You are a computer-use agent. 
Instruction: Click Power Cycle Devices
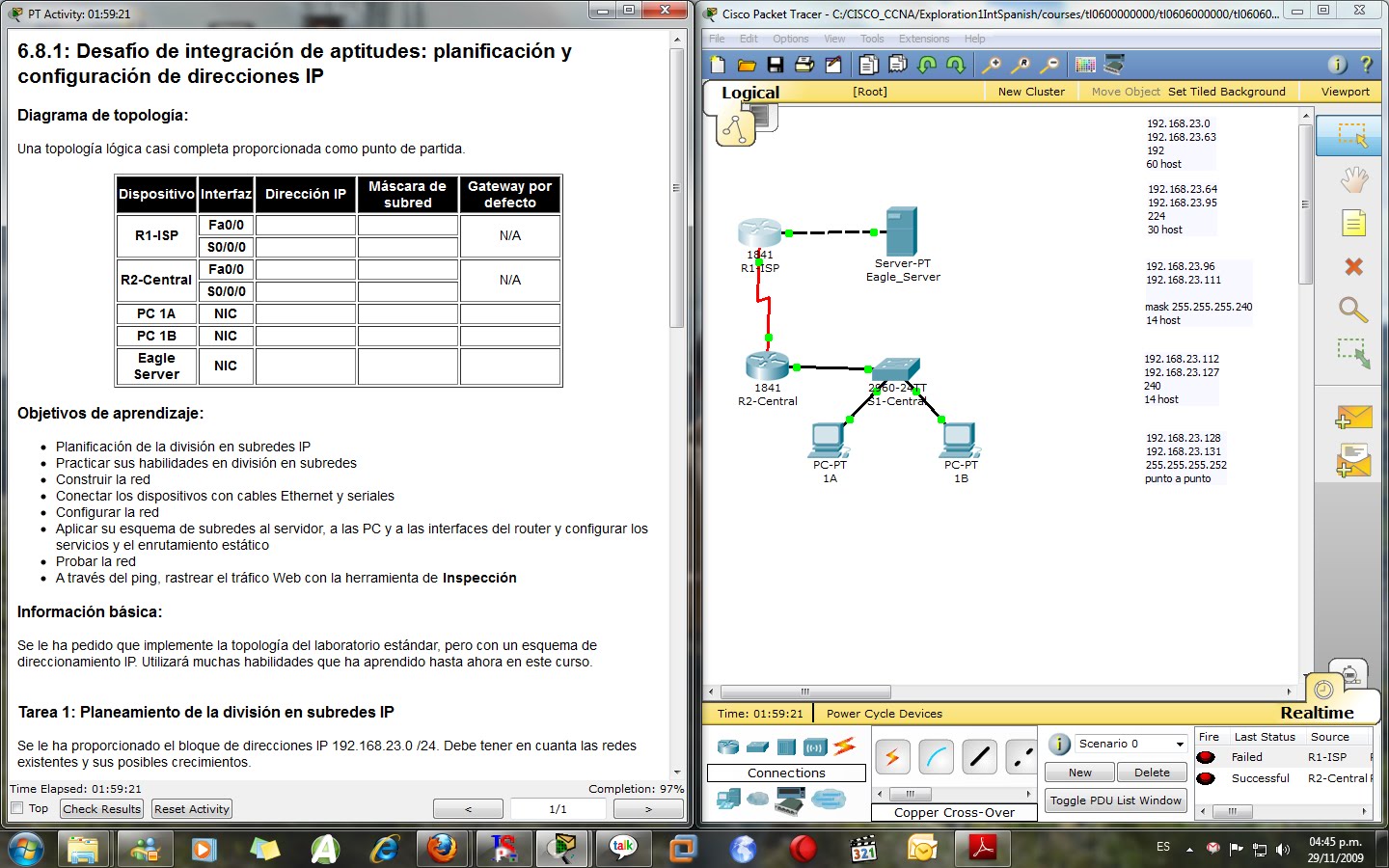click(x=885, y=714)
